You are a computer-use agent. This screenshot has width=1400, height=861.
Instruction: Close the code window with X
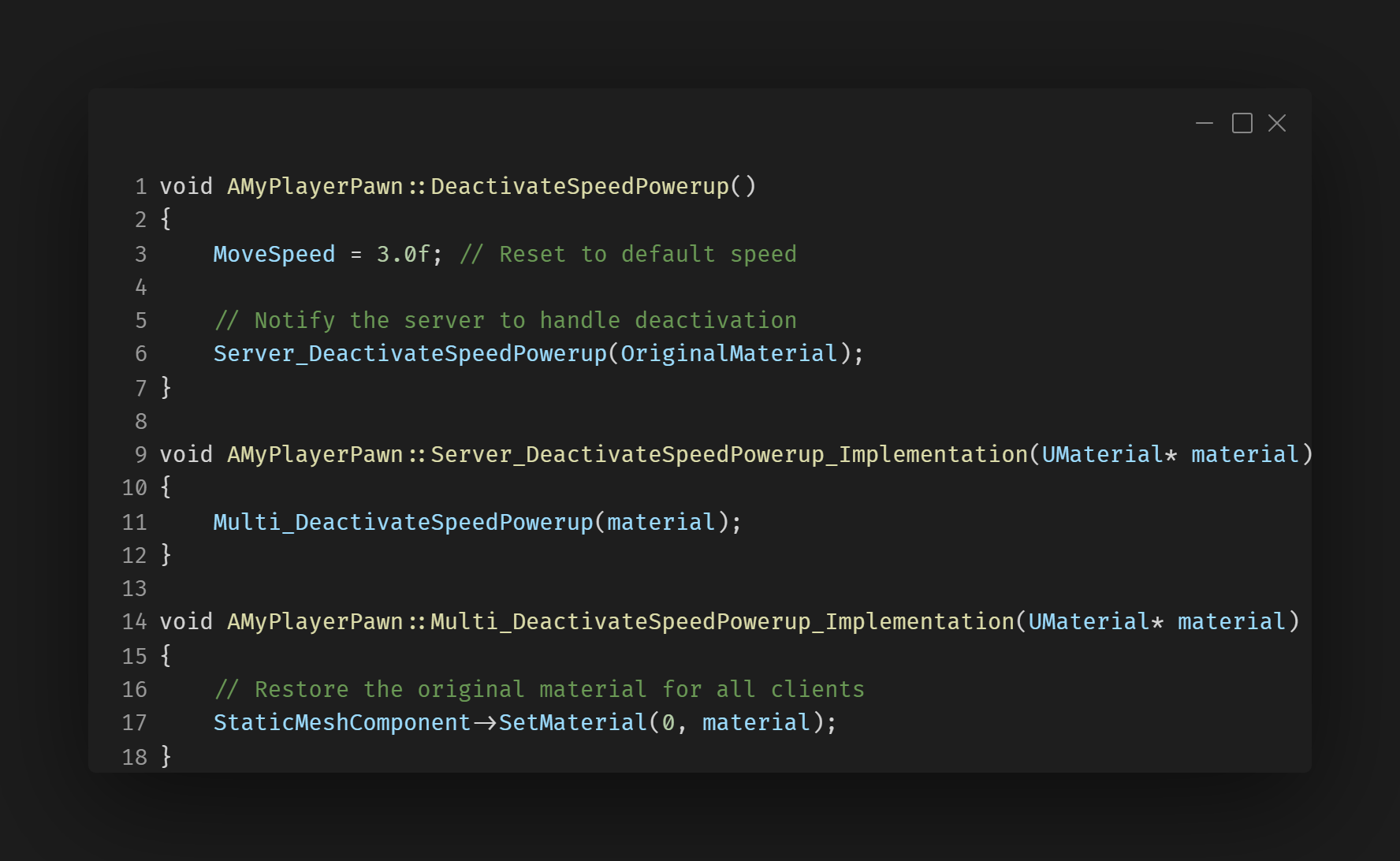point(1277,124)
